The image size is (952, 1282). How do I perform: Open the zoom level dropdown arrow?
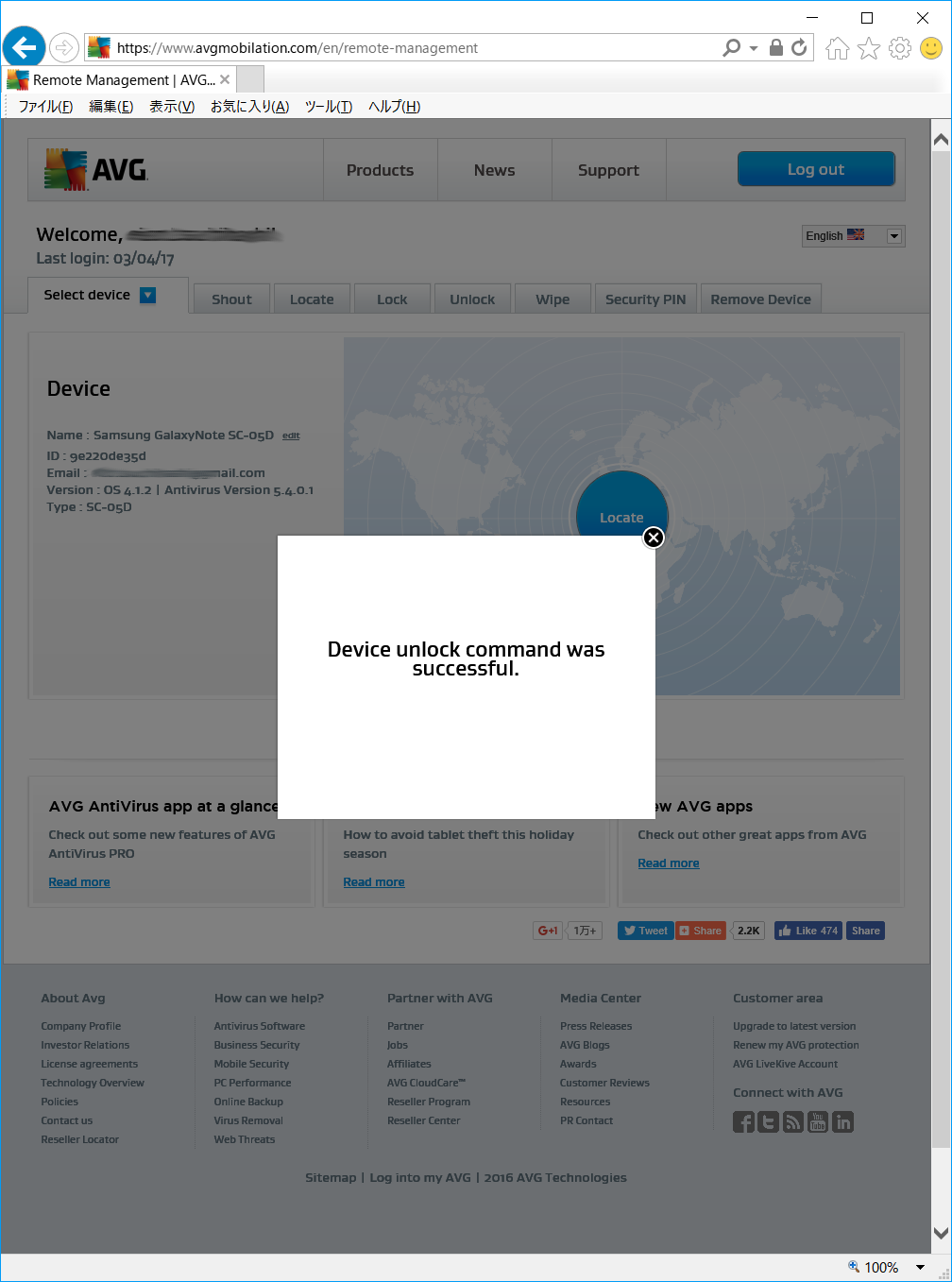coord(920,1268)
